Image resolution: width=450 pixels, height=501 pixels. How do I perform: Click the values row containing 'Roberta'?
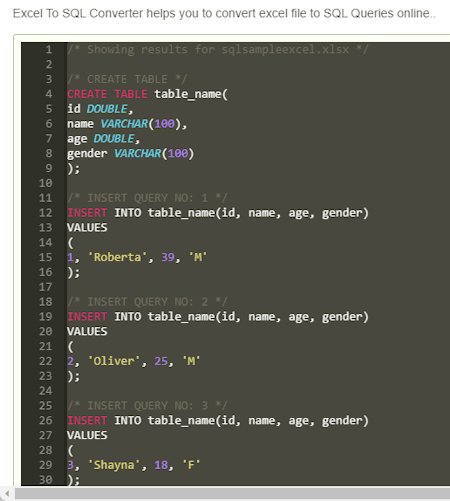pyautogui.click(x=137, y=257)
